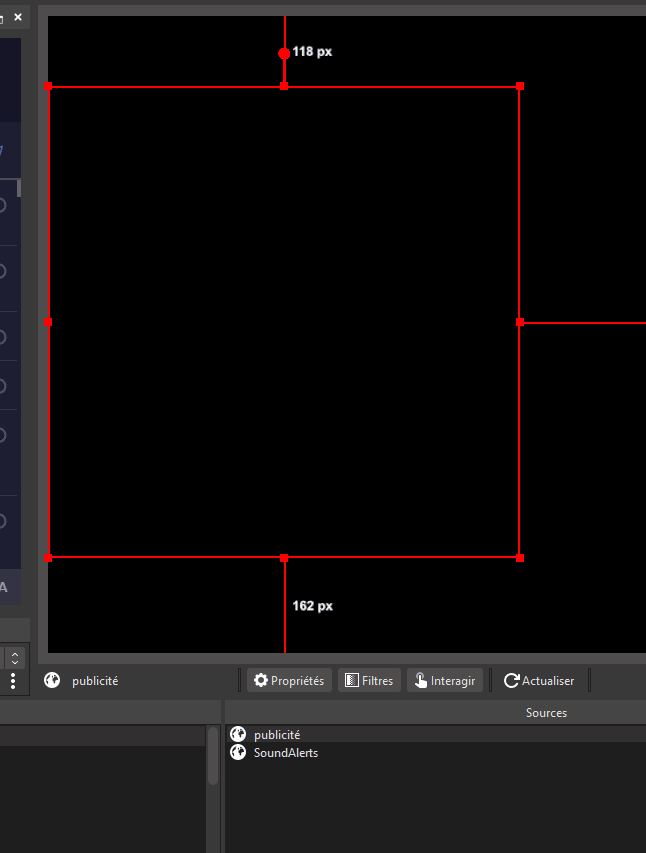Select the SoundAlerts source in the list

coord(285,753)
